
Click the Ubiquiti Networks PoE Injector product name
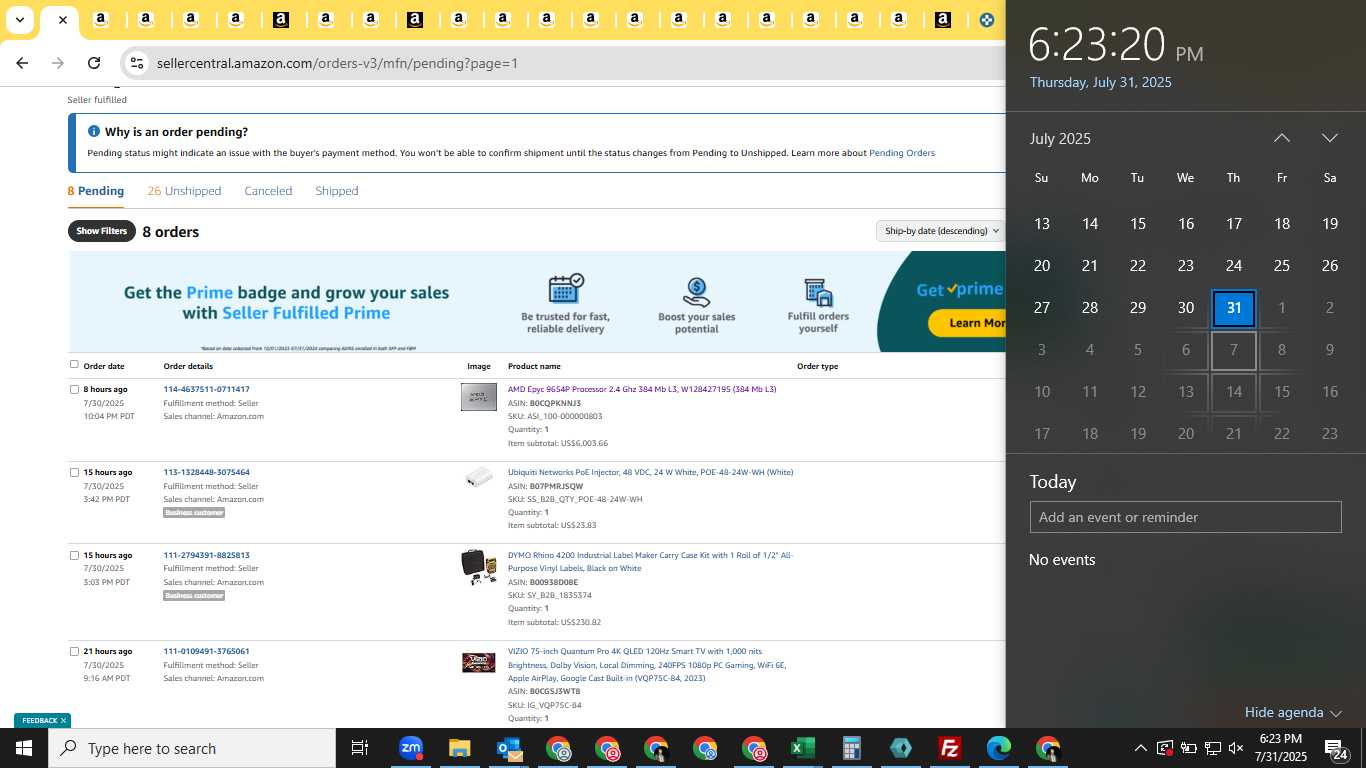coord(650,472)
